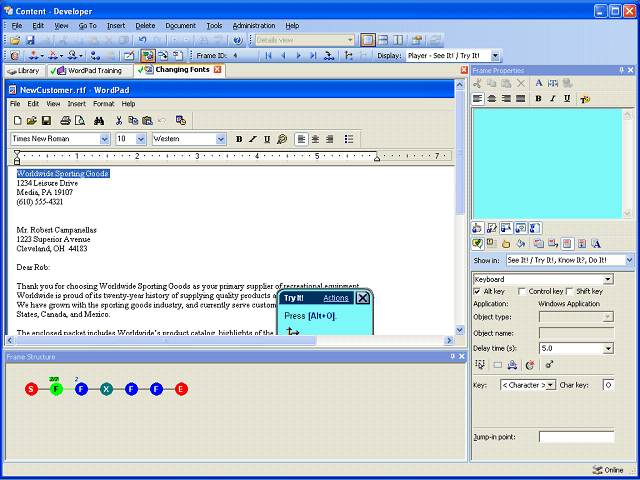The width and height of the screenshot is (640, 480).
Task: Switch to the WordPad Training tab
Action: click(90, 71)
